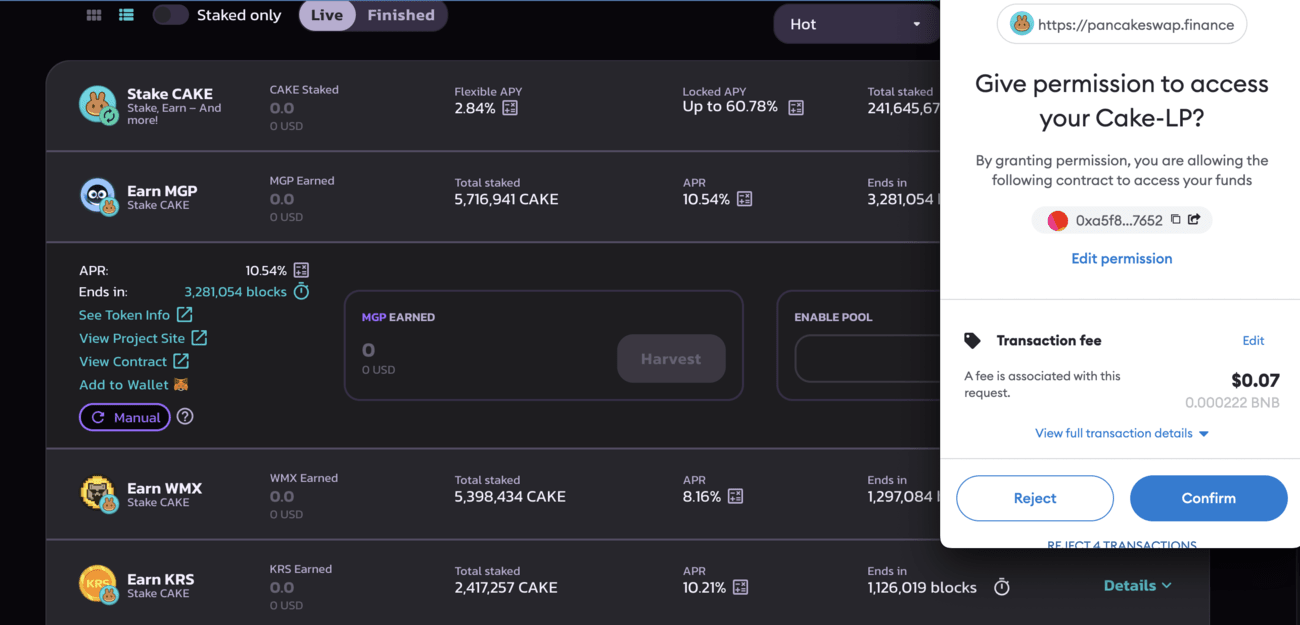Image resolution: width=1300 pixels, height=625 pixels.
Task: Open APR calculator in expanded MGP details
Action: [301, 270]
